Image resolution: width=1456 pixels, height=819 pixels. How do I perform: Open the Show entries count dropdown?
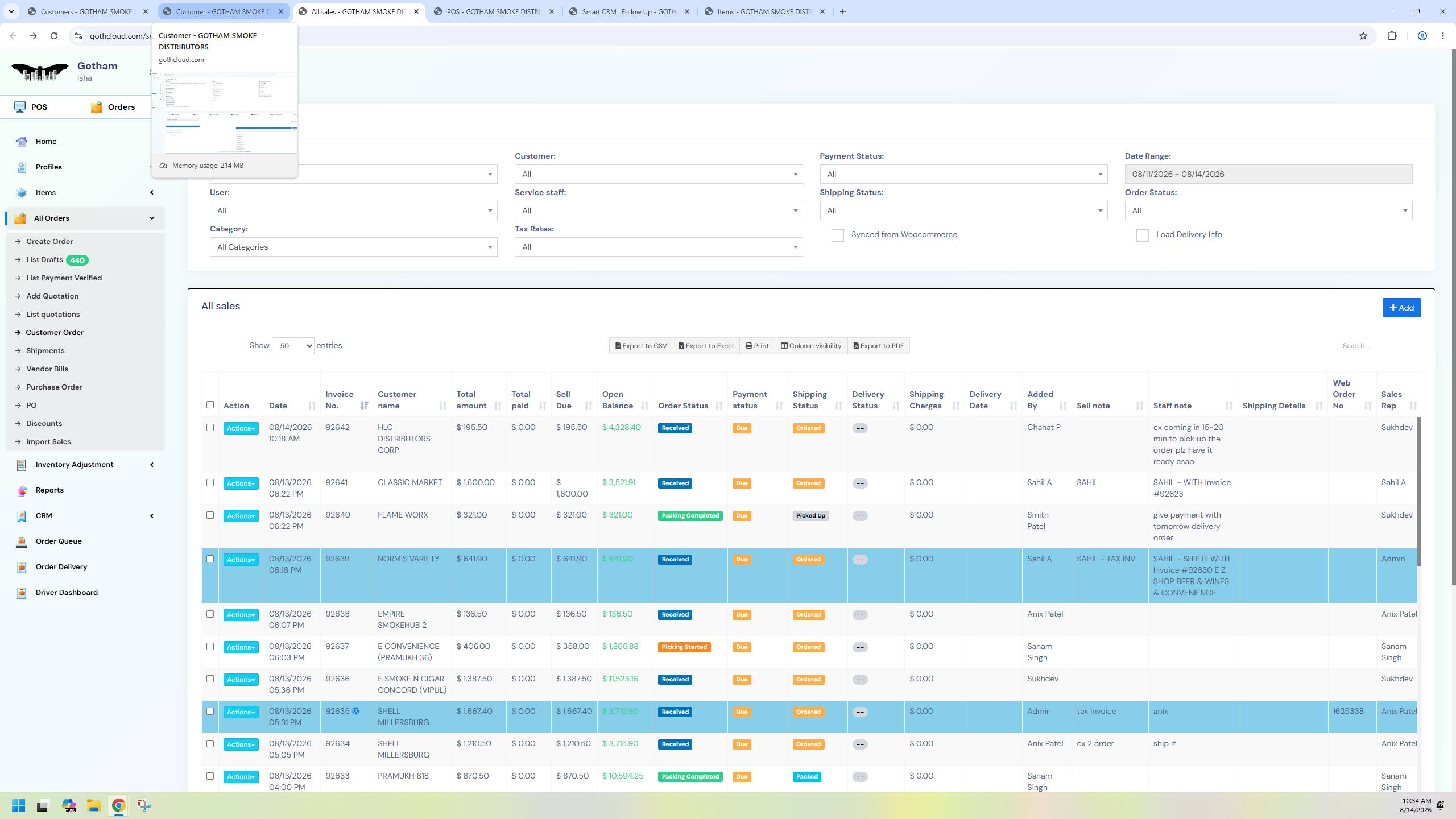293,346
